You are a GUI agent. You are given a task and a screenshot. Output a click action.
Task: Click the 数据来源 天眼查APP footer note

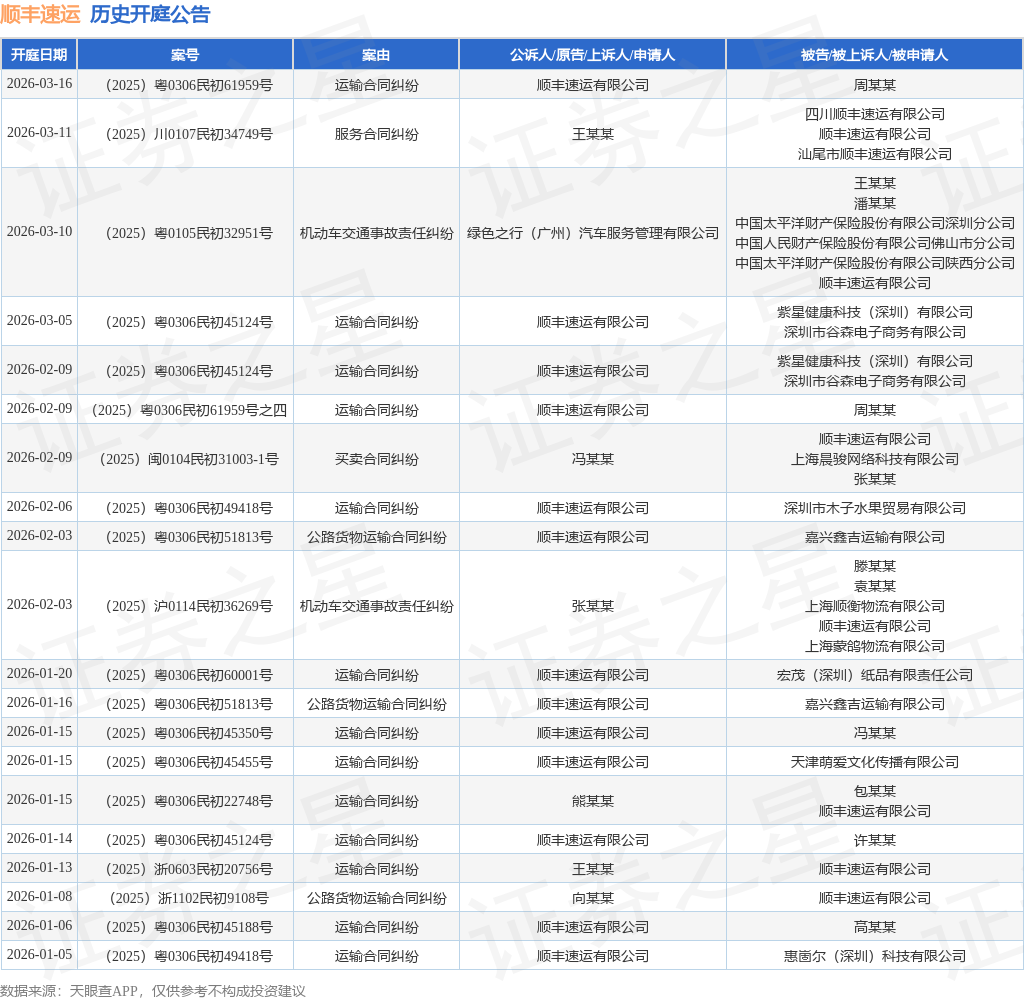click(153, 991)
